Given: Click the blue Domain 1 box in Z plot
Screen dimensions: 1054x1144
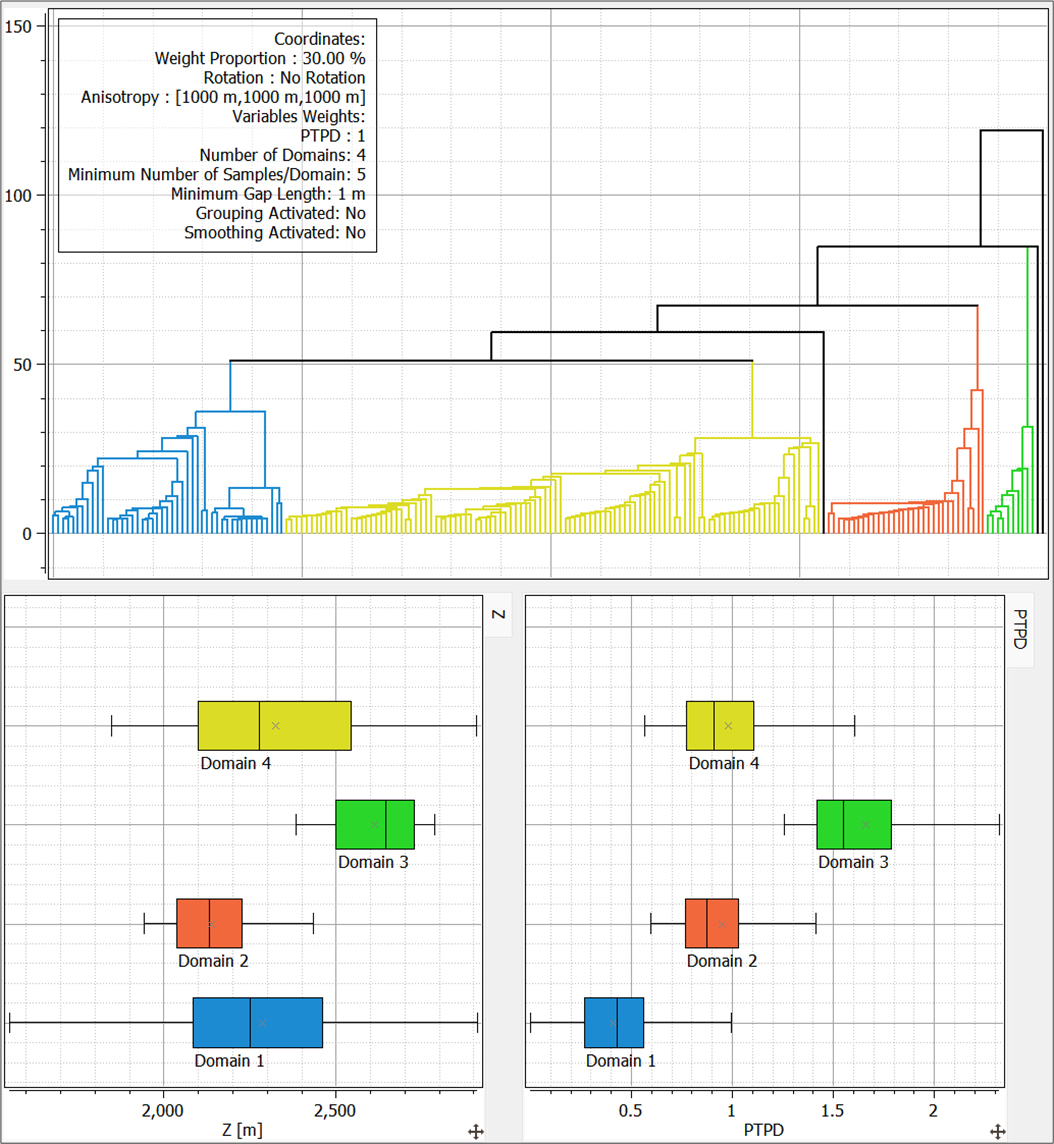Looking at the screenshot, I should tap(257, 1022).
